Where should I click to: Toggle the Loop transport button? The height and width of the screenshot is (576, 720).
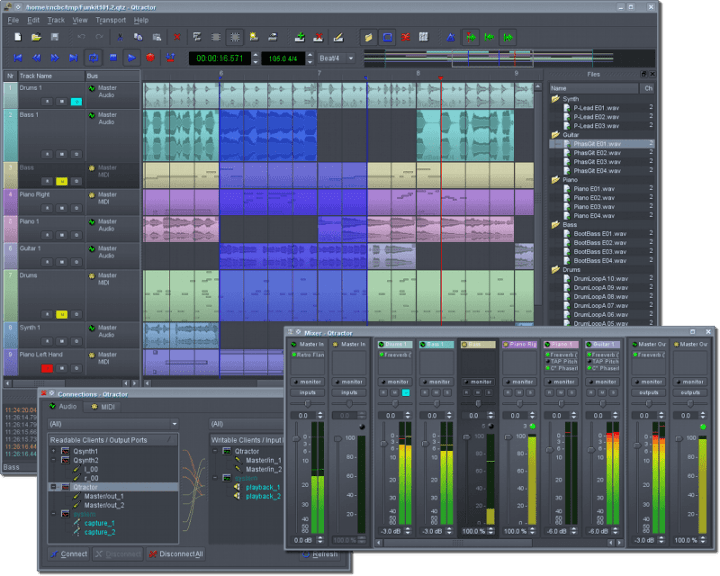[x=92, y=58]
